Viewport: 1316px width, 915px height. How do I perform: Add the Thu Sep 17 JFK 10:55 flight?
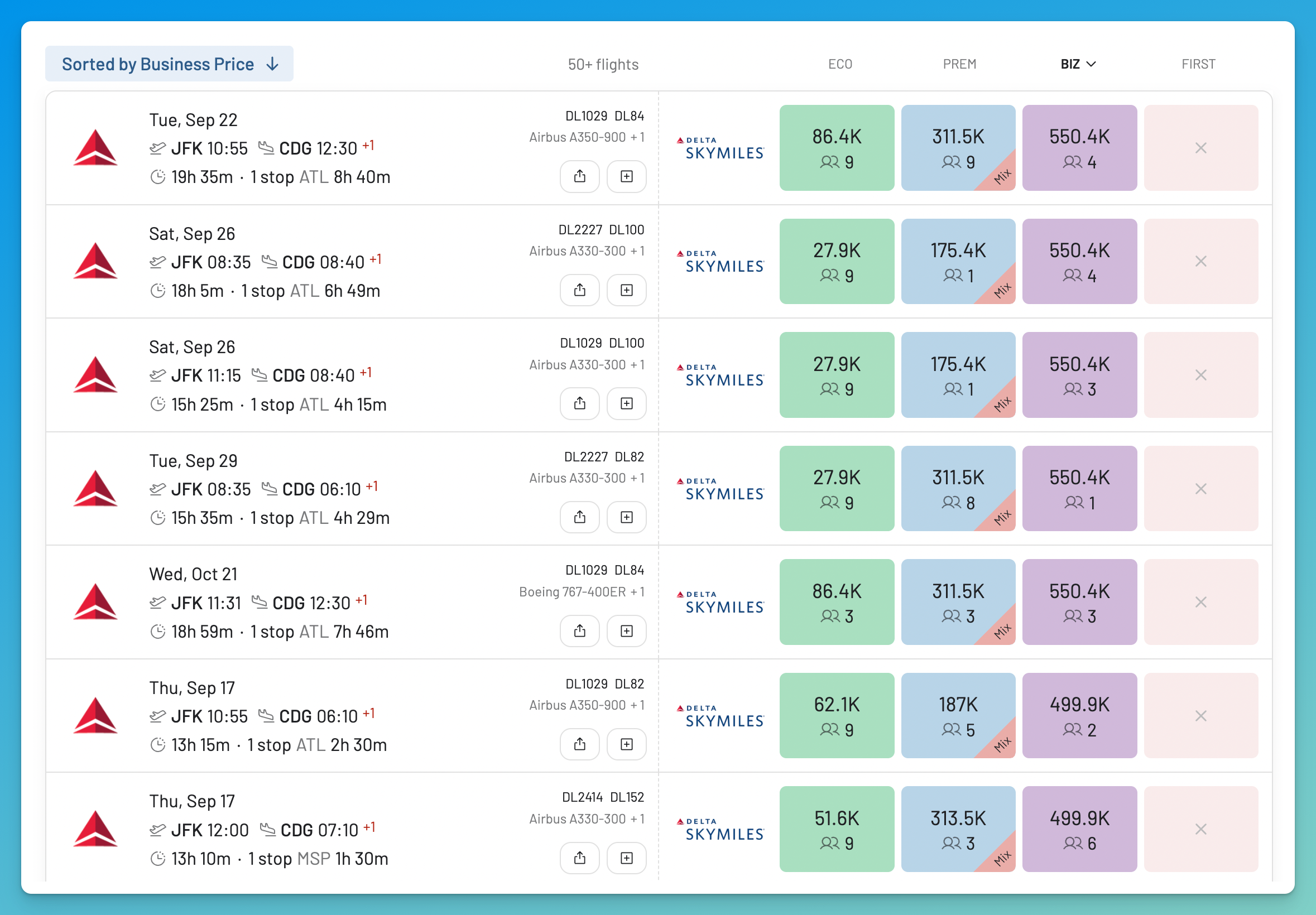627,744
